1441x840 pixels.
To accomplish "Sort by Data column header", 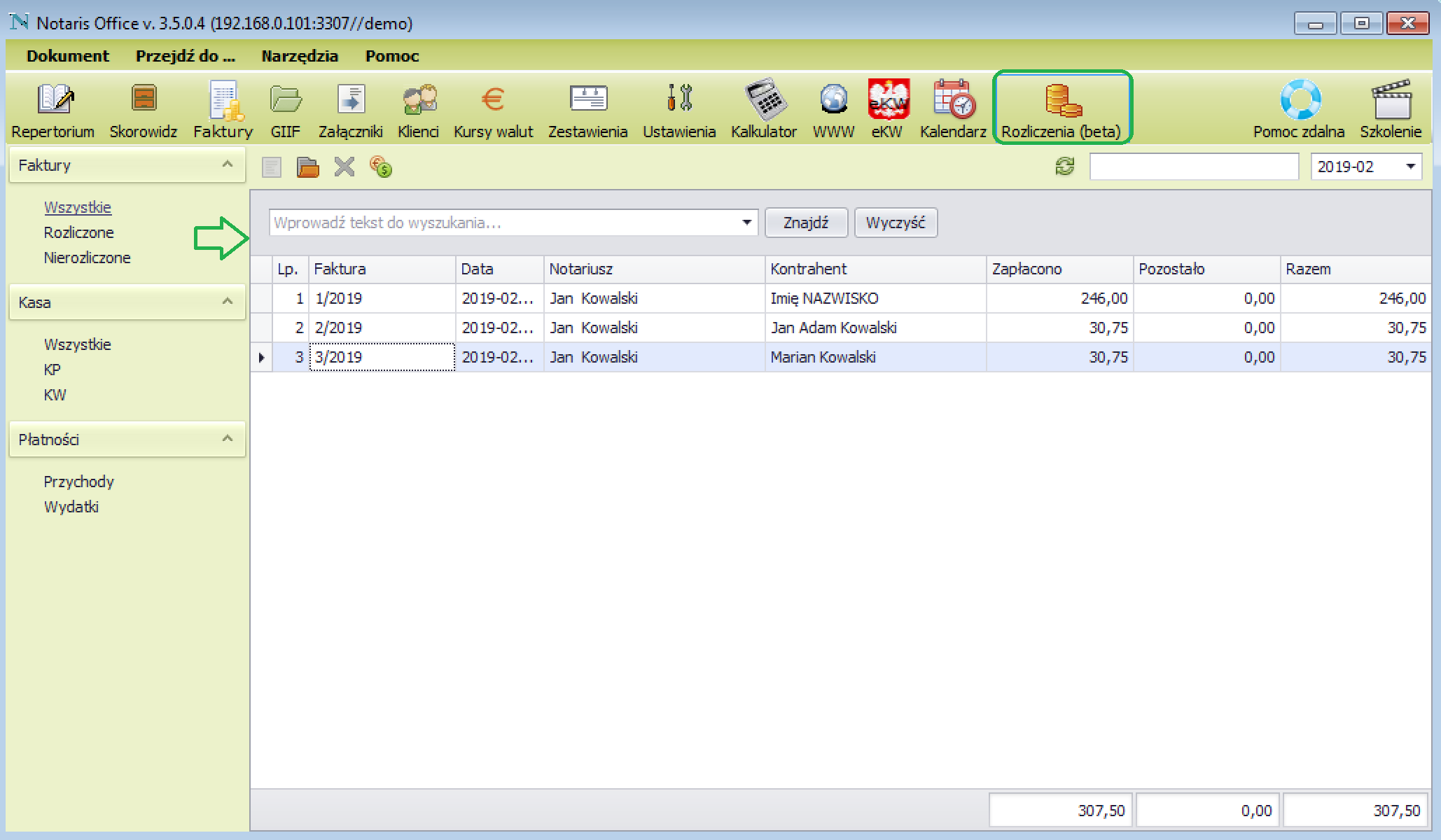I will [500, 269].
